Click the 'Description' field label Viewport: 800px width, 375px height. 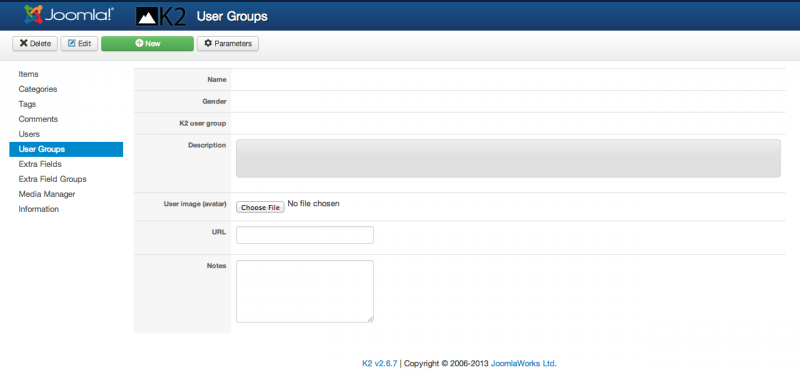click(x=207, y=145)
